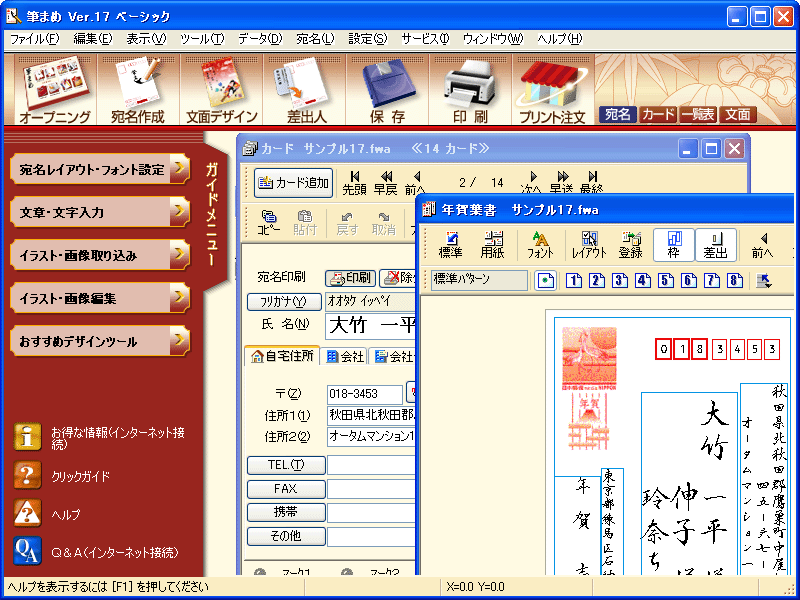Select layout pattern number 1
The width and height of the screenshot is (800, 600).
pyautogui.click(x=574, y=281)
